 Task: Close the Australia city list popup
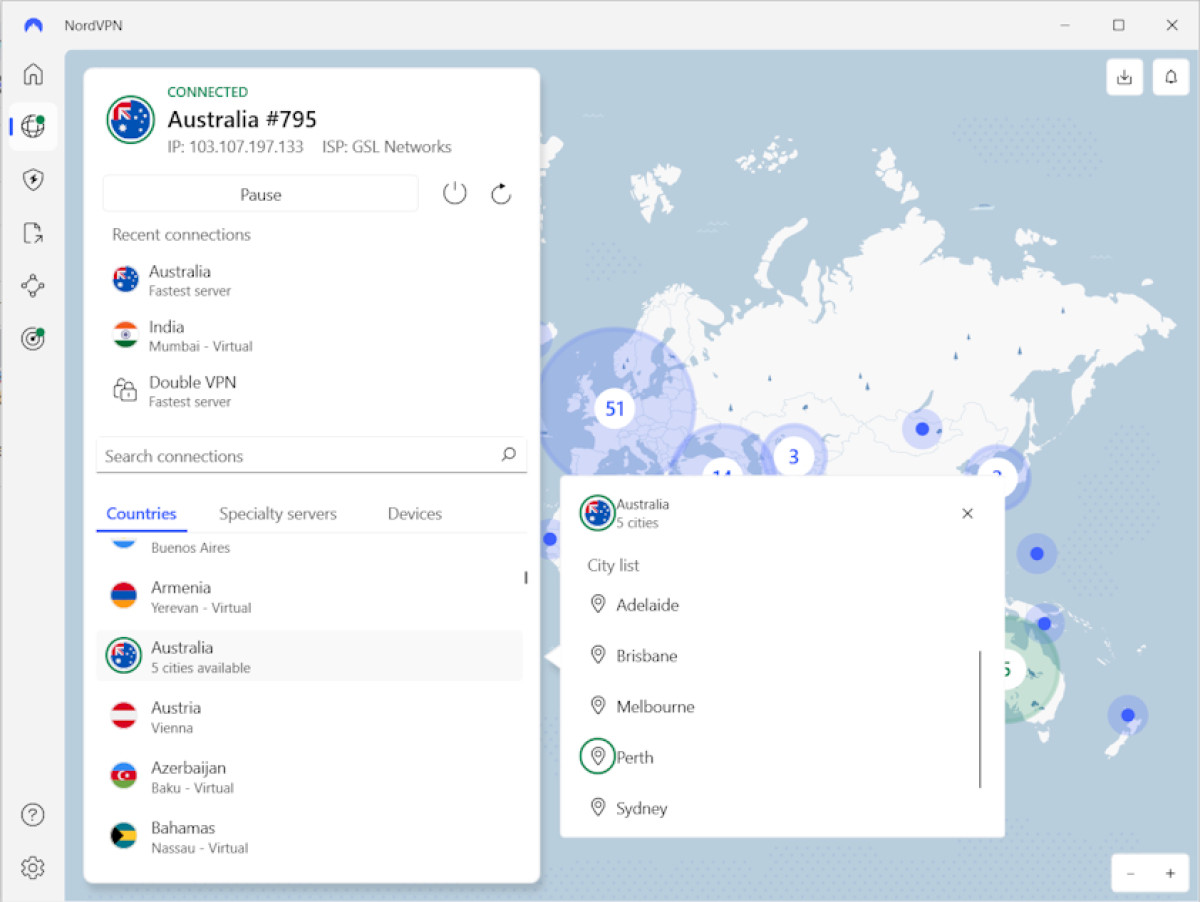click(x=967, y=513)
